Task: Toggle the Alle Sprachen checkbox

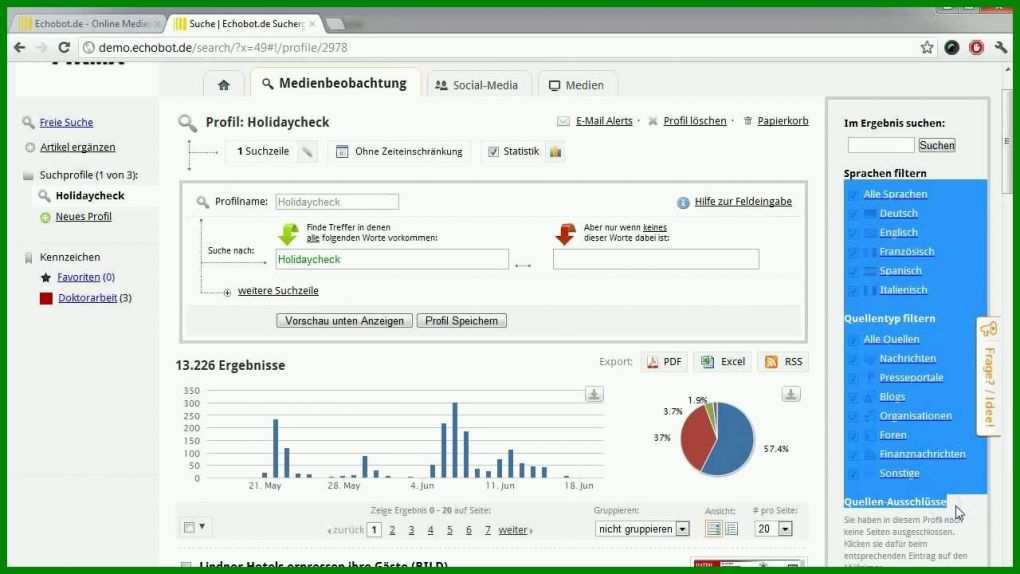Action: (x=852, y=195)
